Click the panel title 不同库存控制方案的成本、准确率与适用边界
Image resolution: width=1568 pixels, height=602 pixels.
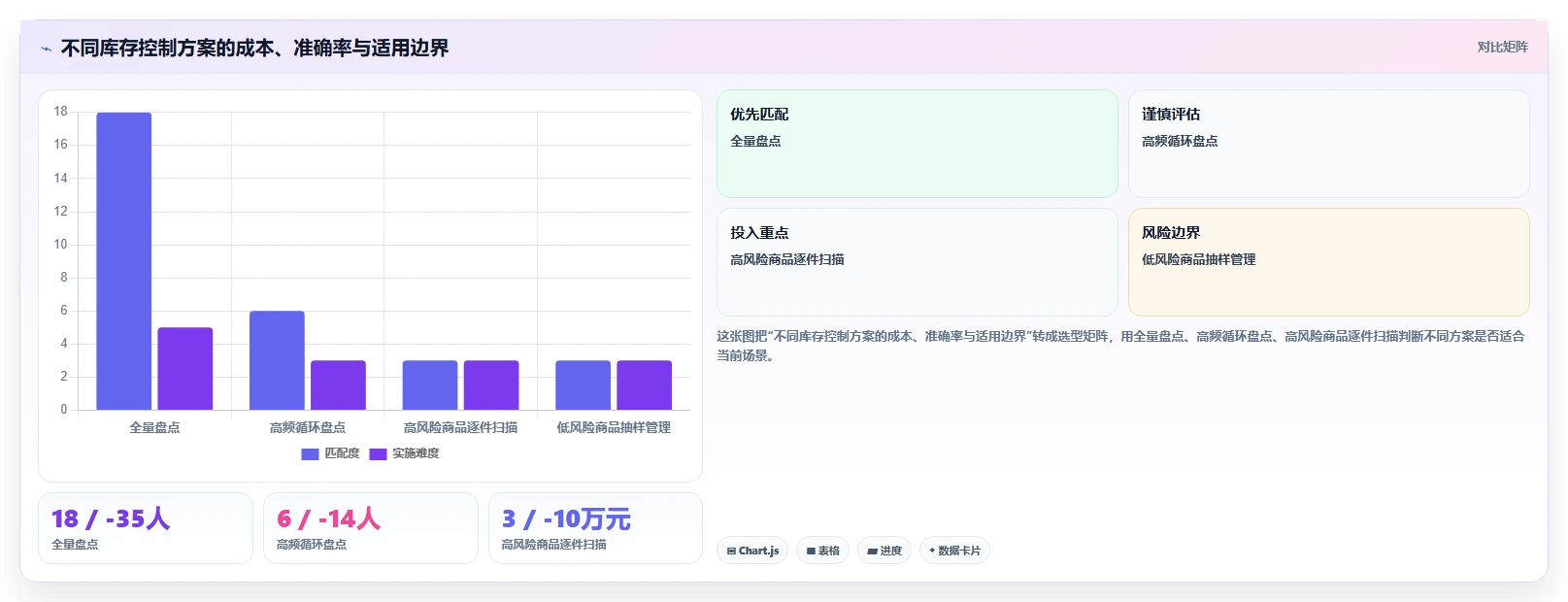[x=254, y=49]
